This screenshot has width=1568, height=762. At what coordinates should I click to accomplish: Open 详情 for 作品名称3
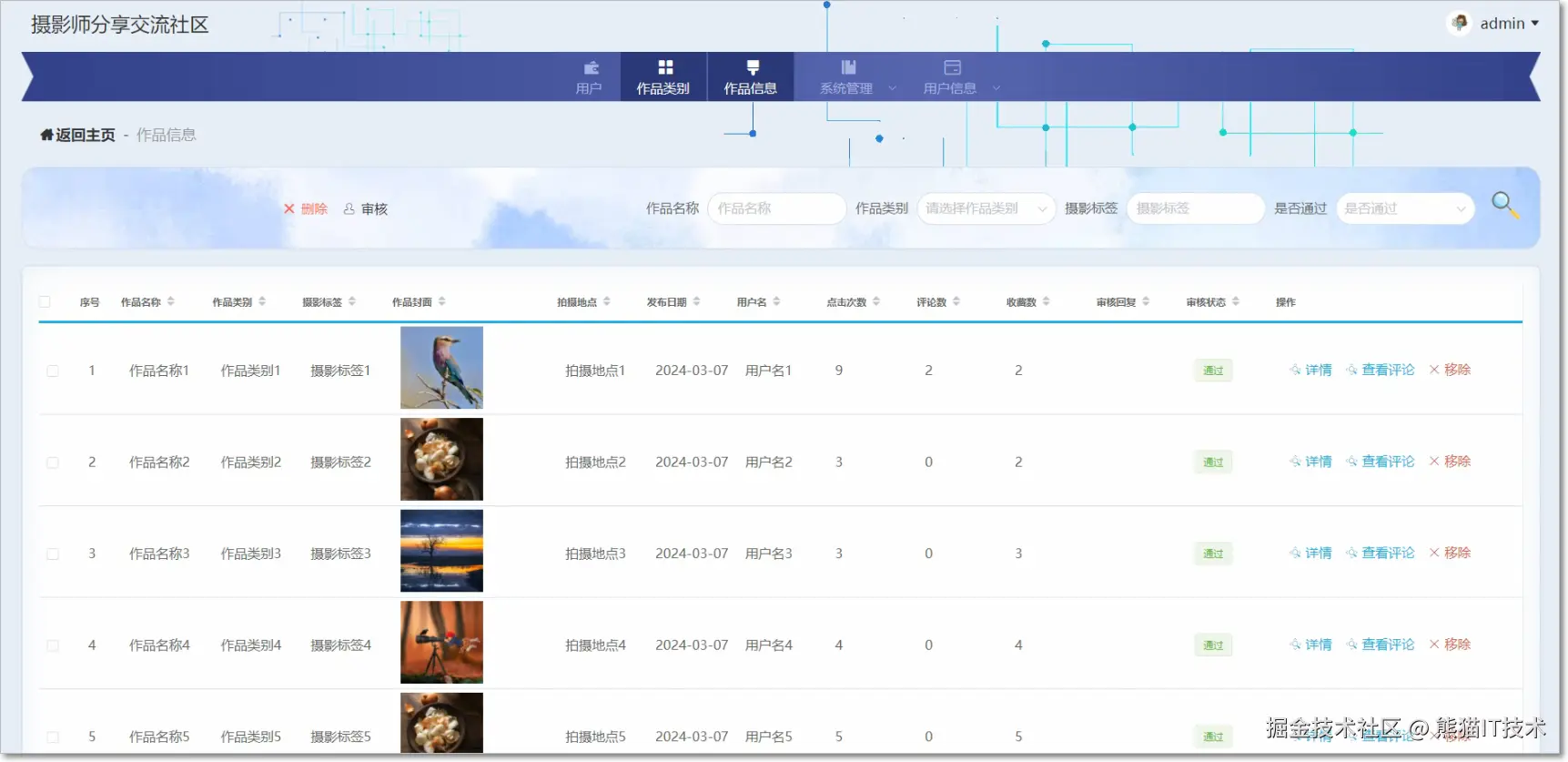pyautogui.click(x=1310, y=553)
